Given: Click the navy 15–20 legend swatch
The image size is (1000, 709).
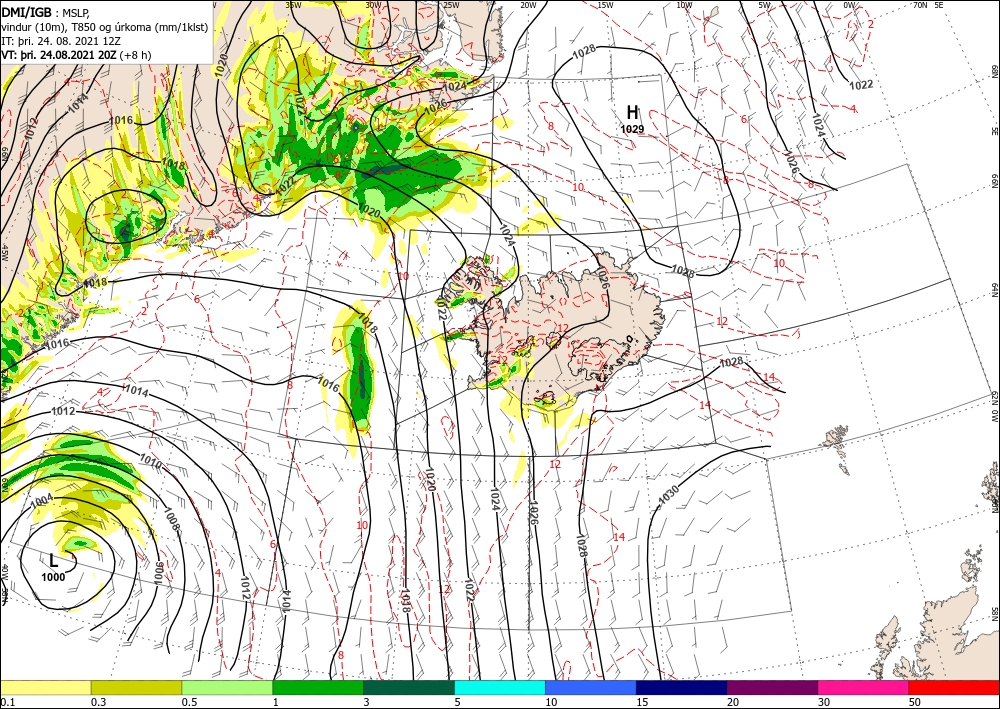Looking at the screenshot, I should pos(682,687).
